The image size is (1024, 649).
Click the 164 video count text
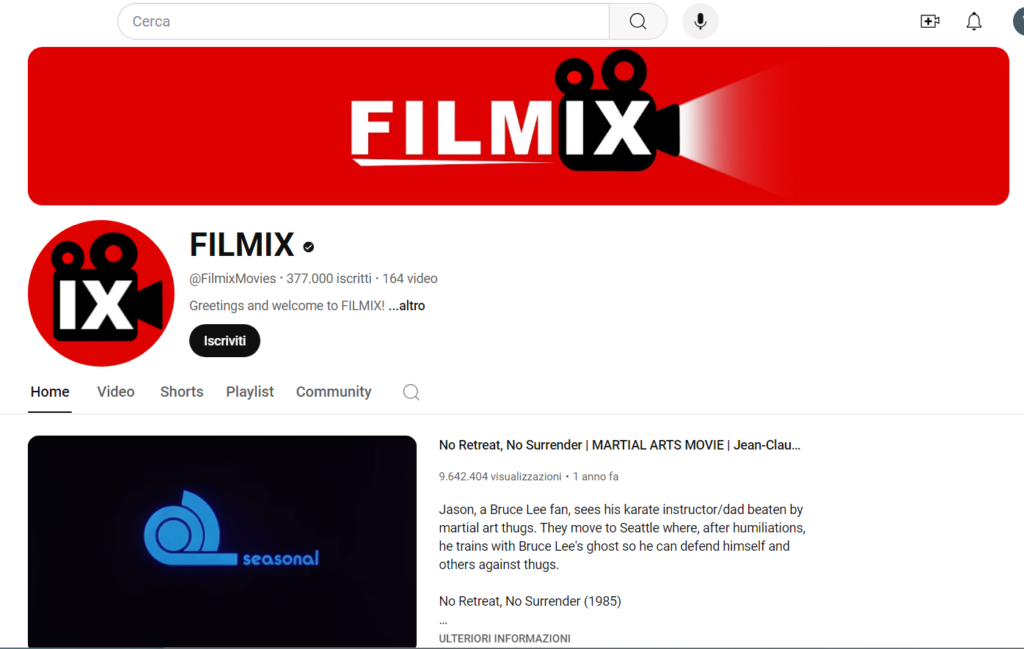pos(410,279)
